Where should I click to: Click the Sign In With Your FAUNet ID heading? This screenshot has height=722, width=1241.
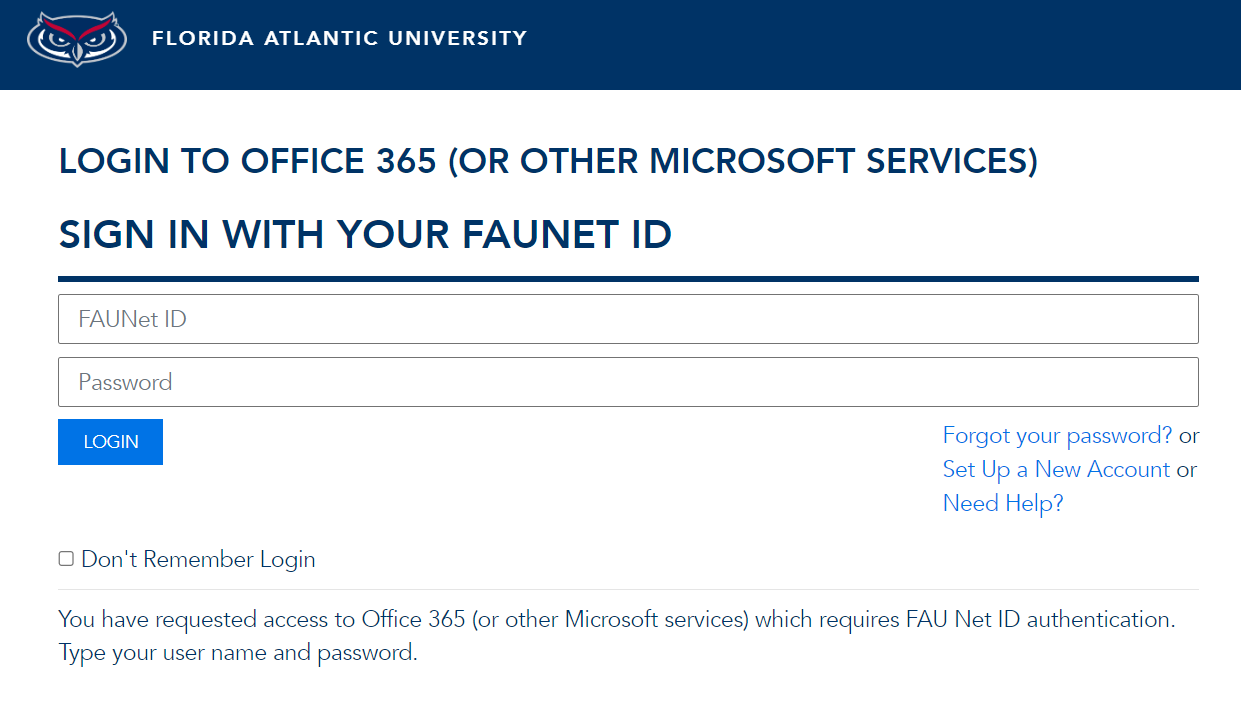[x=365, y=235]
